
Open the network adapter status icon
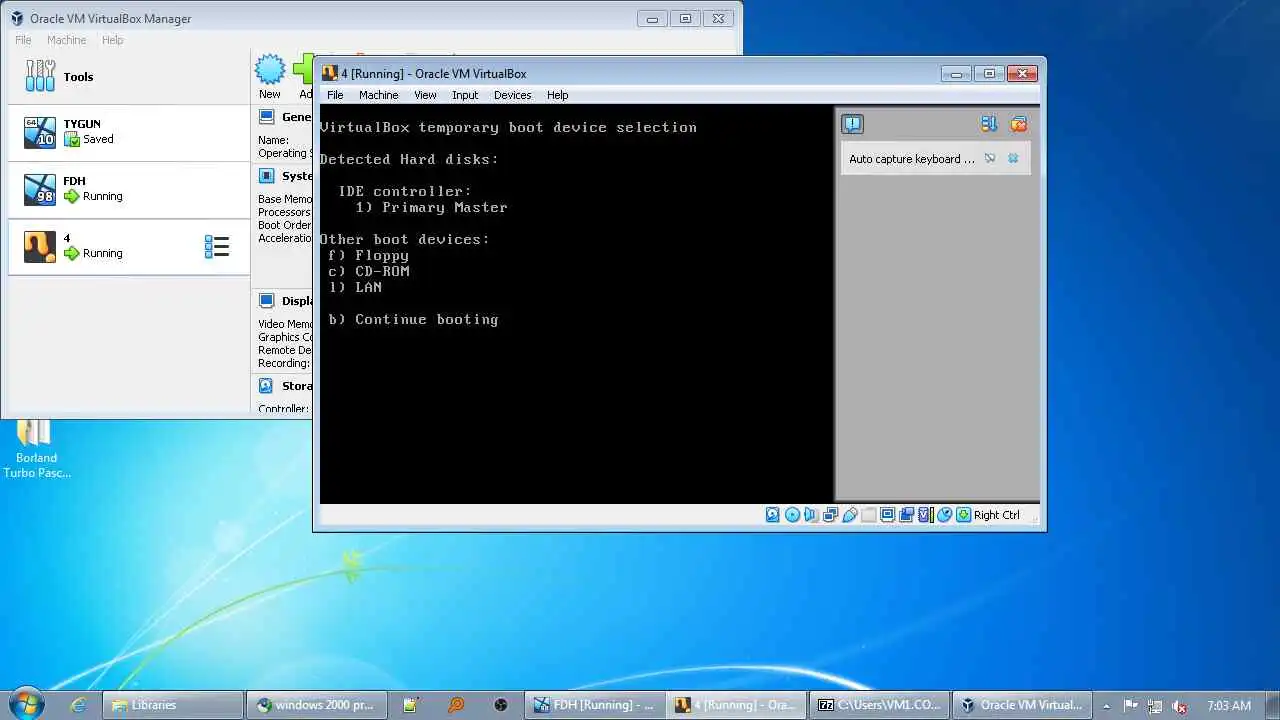pyautogui.click(x=830, y=515)
